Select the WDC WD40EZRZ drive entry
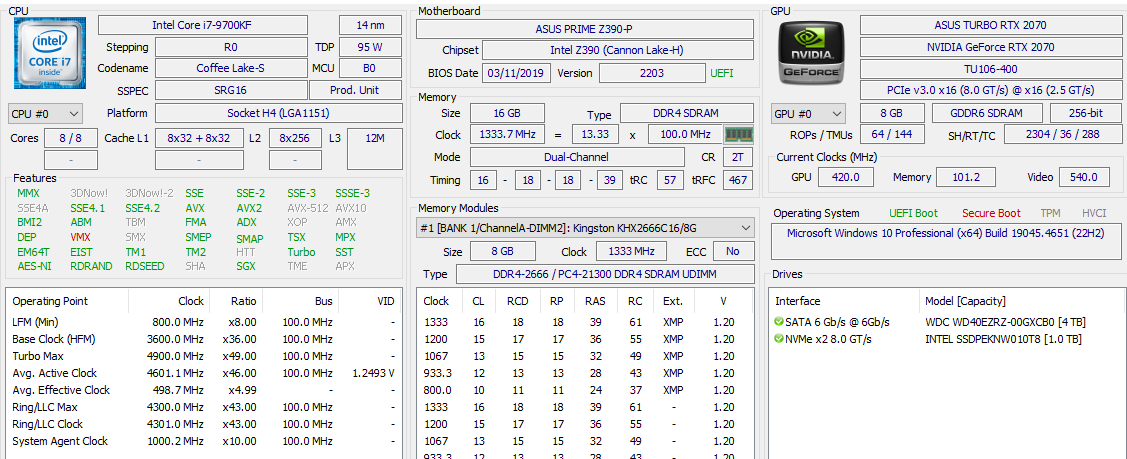The height and width of the screenshot is (459, 1127). pos(1005,322)
